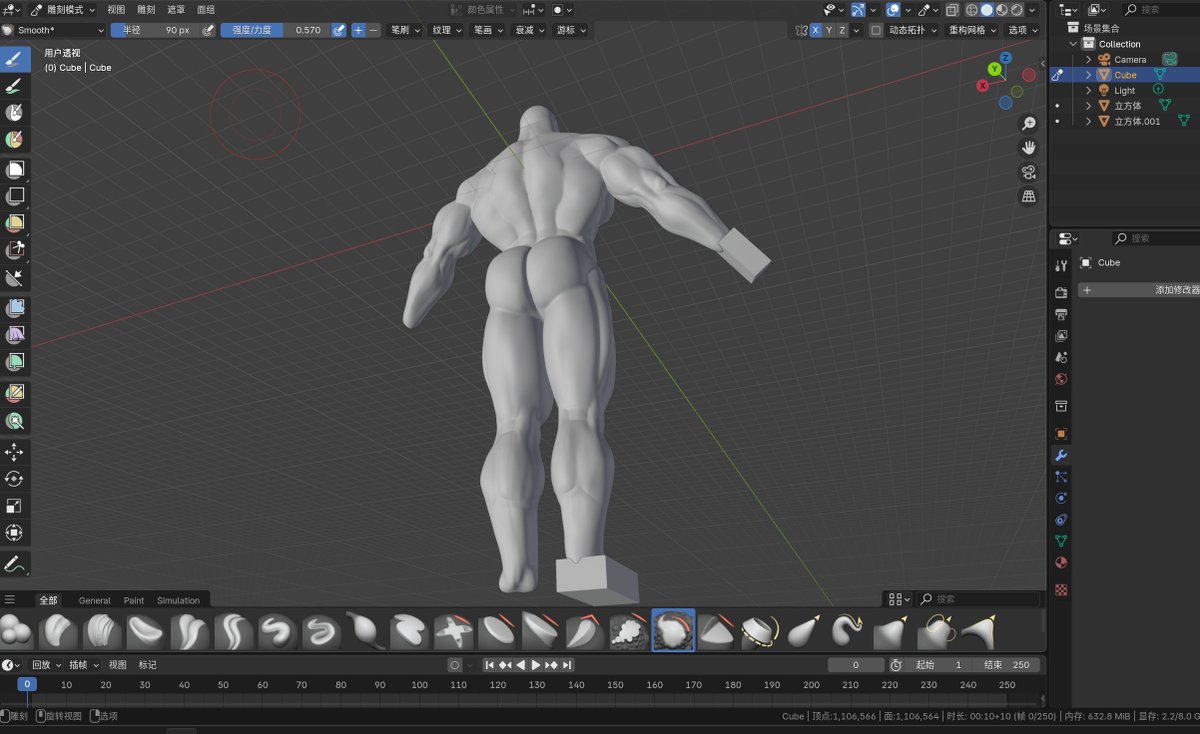Screen dimensions: 1200x734
Task: Choose the highlighted brush thumbnail in asset shelf
Action: [x=673, y=631]
